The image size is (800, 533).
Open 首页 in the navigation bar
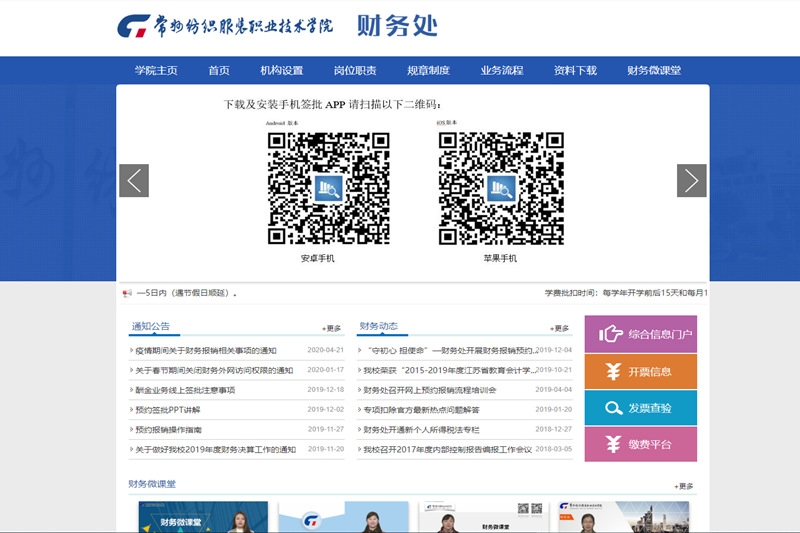[x=219, y=70]
